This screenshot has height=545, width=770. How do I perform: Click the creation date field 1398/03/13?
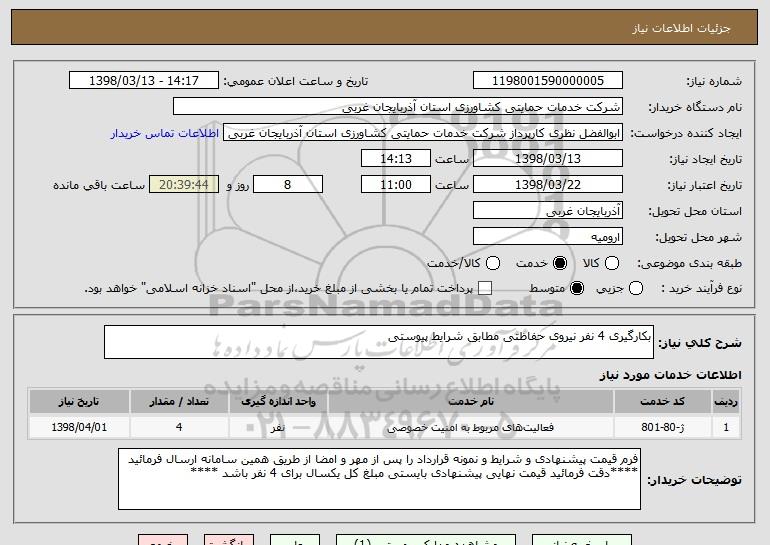click(548, 159)
